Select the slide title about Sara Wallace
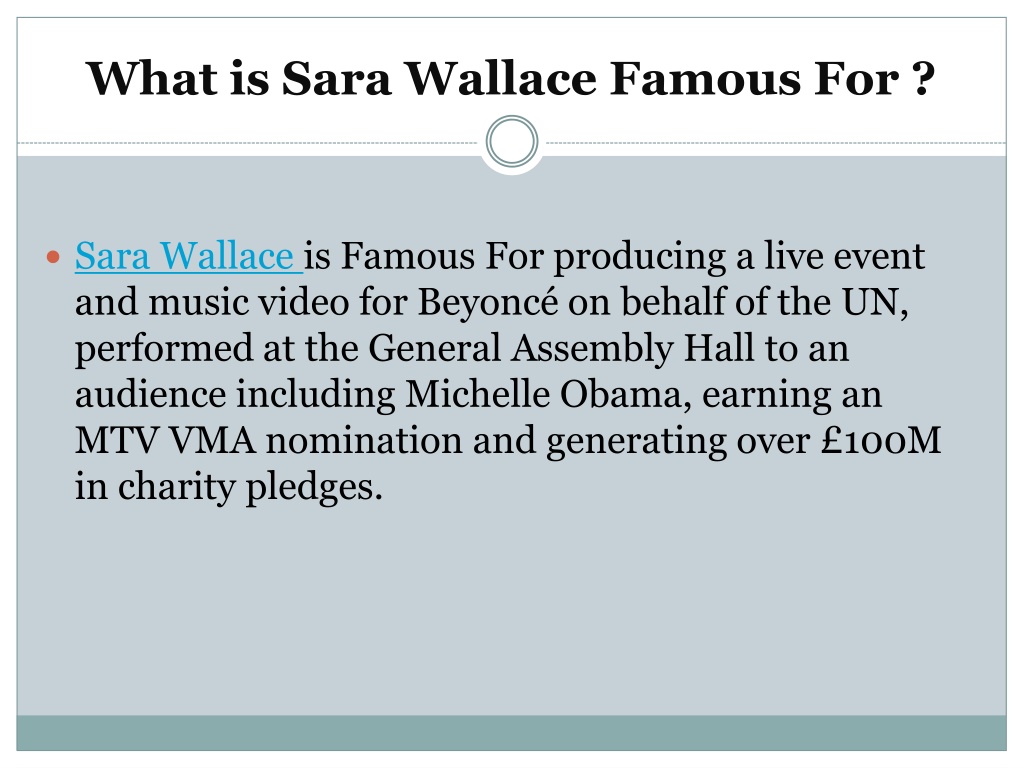1024x768 pixels. [511, 78]
